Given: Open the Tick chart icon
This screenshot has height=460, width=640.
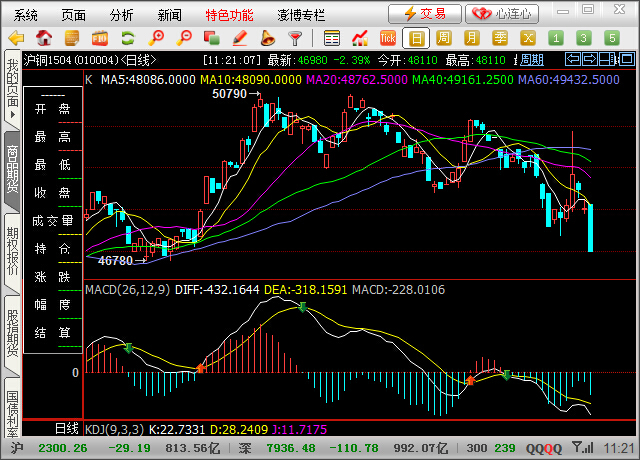Looking at the screenshot, I should coord(389,38).
